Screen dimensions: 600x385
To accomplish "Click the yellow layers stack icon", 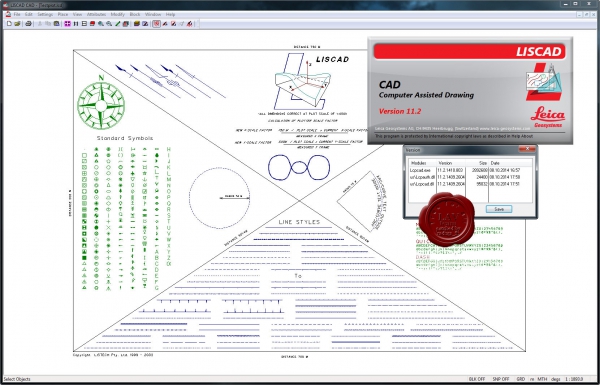I will coord(137,24).
